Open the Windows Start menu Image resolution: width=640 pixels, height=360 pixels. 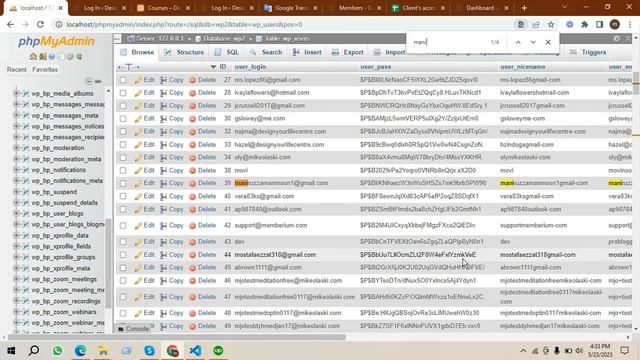pyautogui.click(x=11, y=351)
